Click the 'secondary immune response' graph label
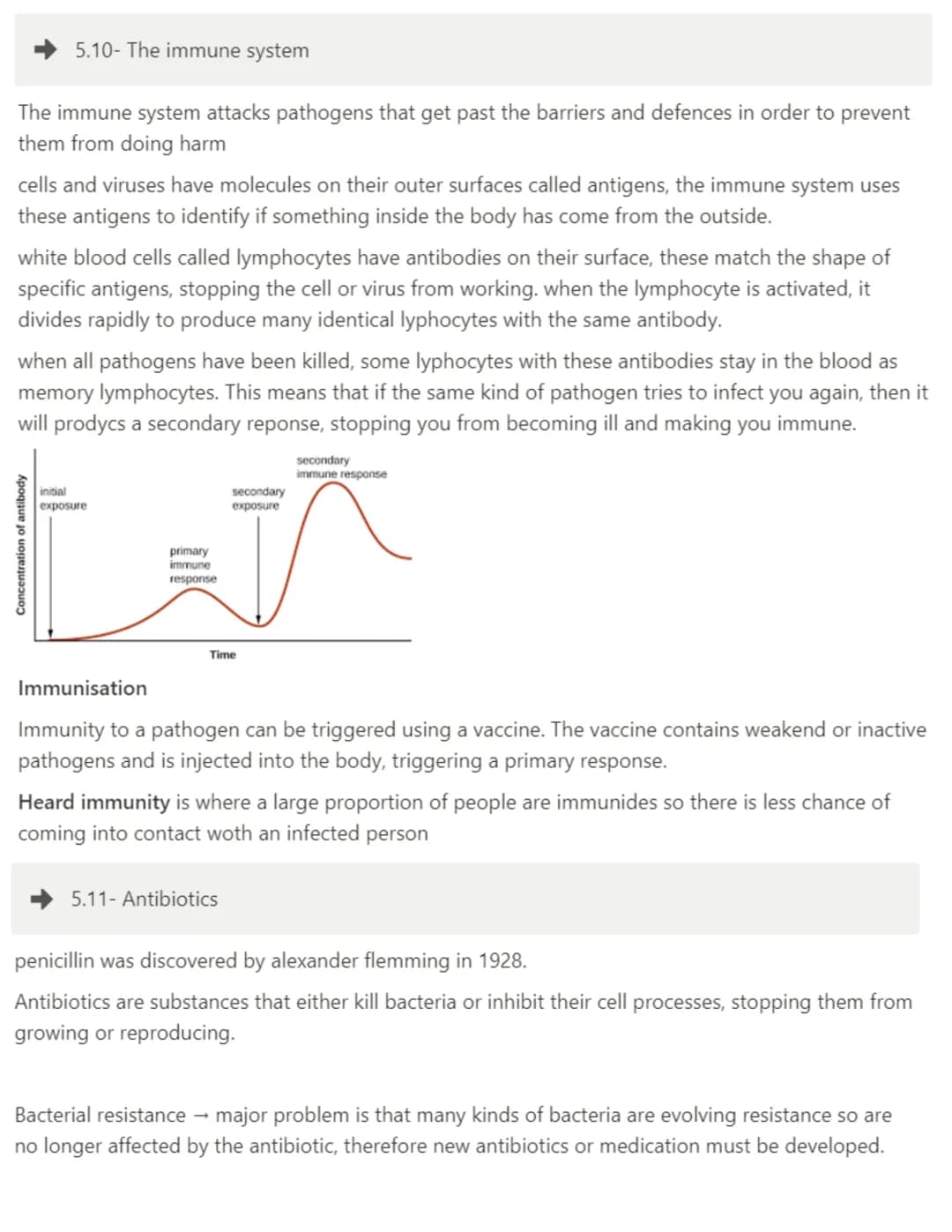Viewport: 952px width, 1232px height. click(x=341, y=467)
